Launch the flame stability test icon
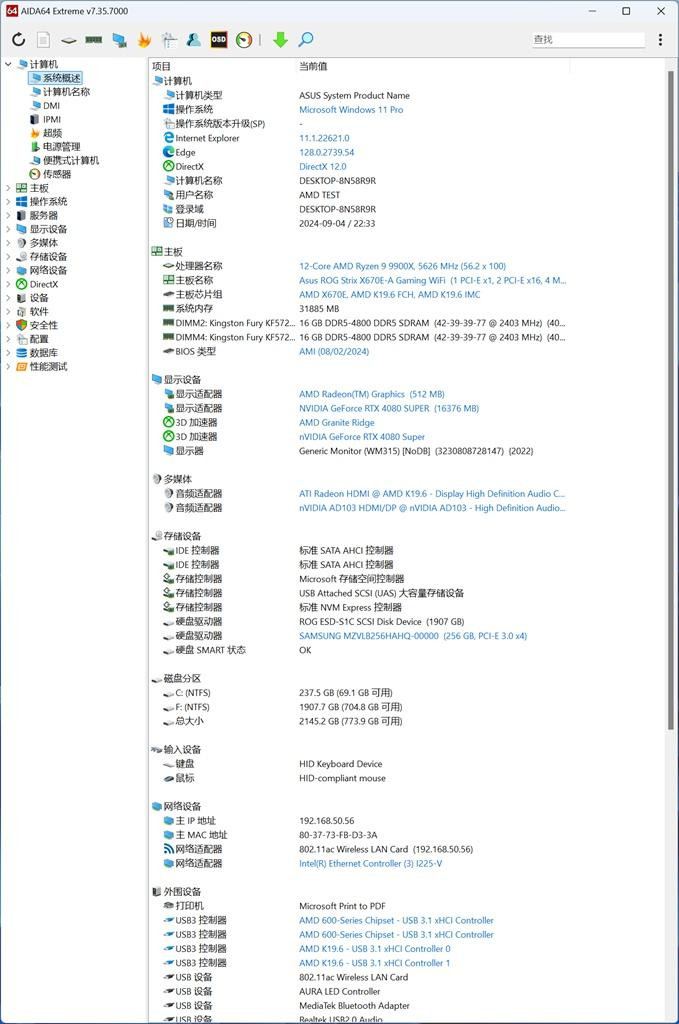This screenshot has width=679, height=1024. click(x=144, y=40)
